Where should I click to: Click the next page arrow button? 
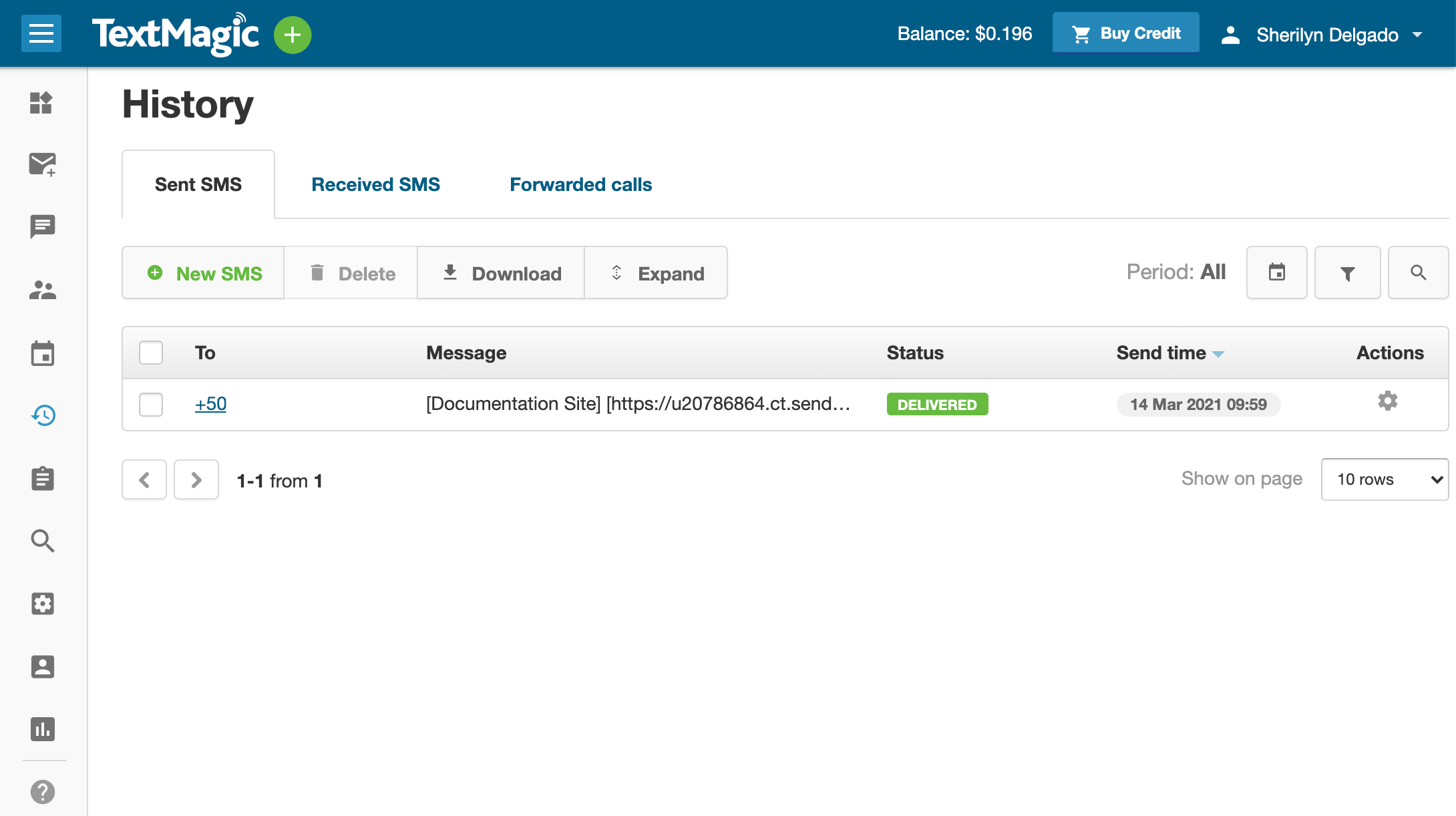[x=196, y=480]
